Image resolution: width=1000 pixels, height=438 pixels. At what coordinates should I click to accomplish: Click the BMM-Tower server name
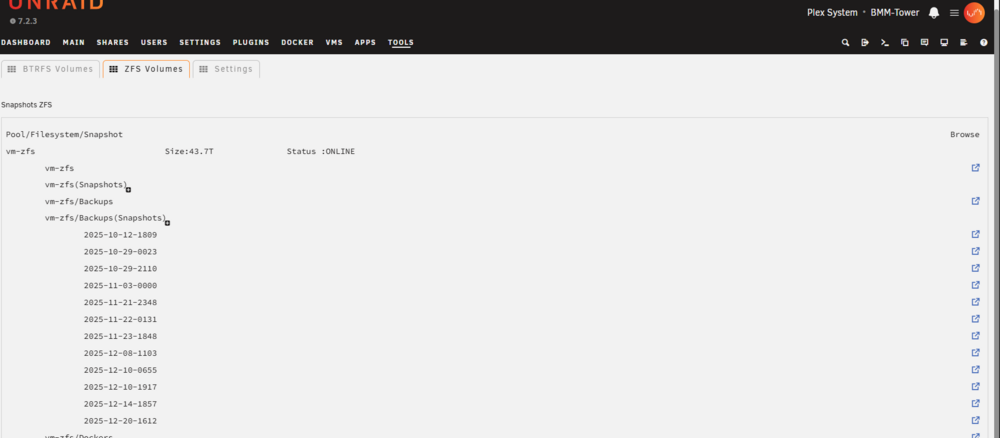895,13
